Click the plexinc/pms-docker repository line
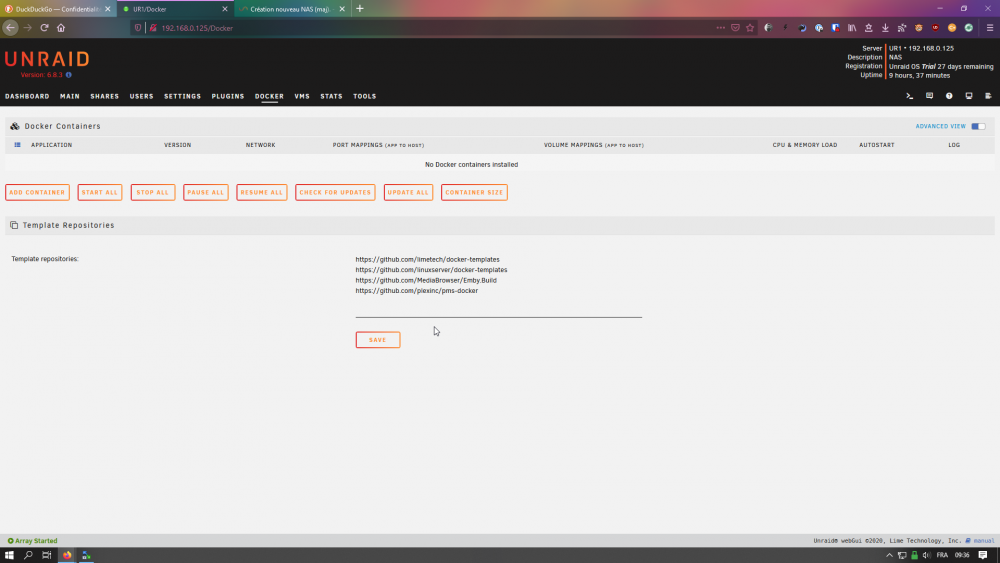Viewport: 1000px width, 563px height. pos(416,290)
